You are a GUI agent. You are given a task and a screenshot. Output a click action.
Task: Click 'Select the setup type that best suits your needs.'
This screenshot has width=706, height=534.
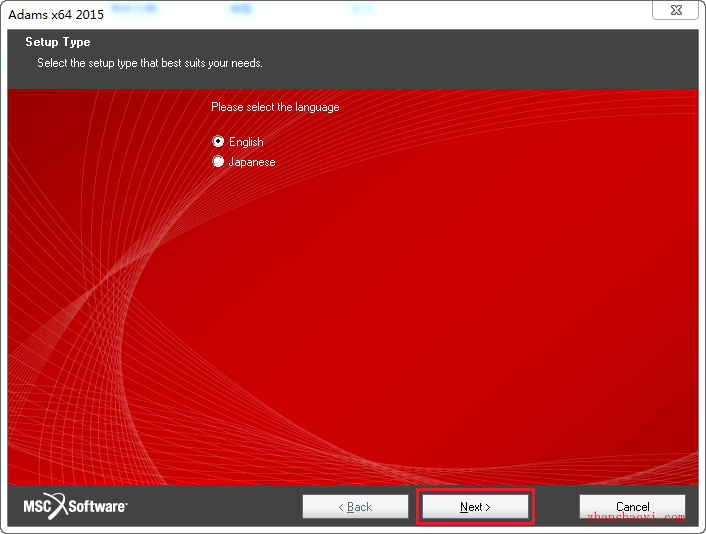point(149,63)
